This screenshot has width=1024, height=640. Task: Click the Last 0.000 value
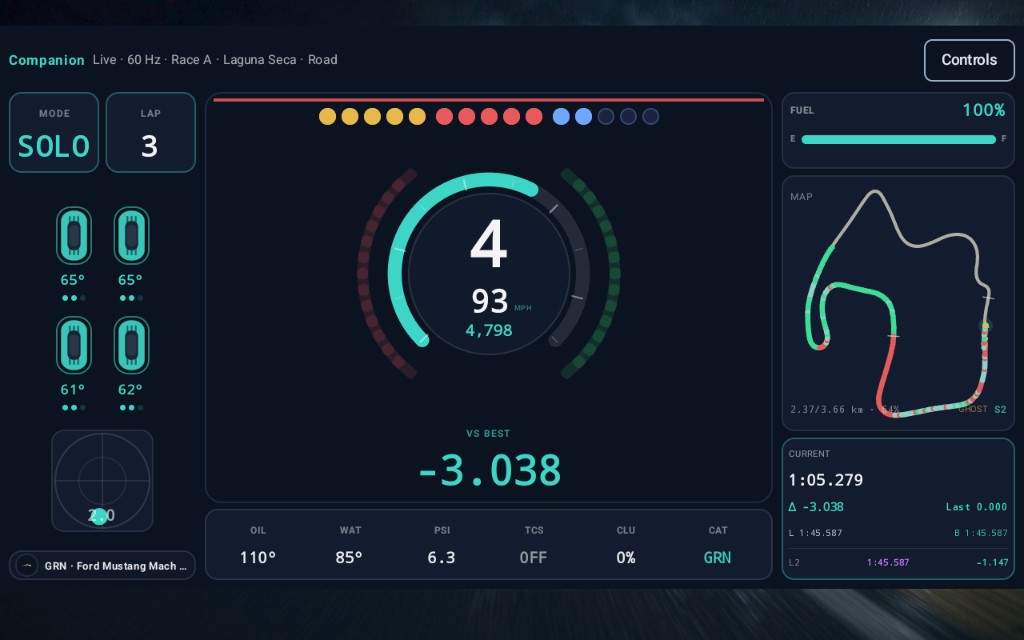pos(976,507)
